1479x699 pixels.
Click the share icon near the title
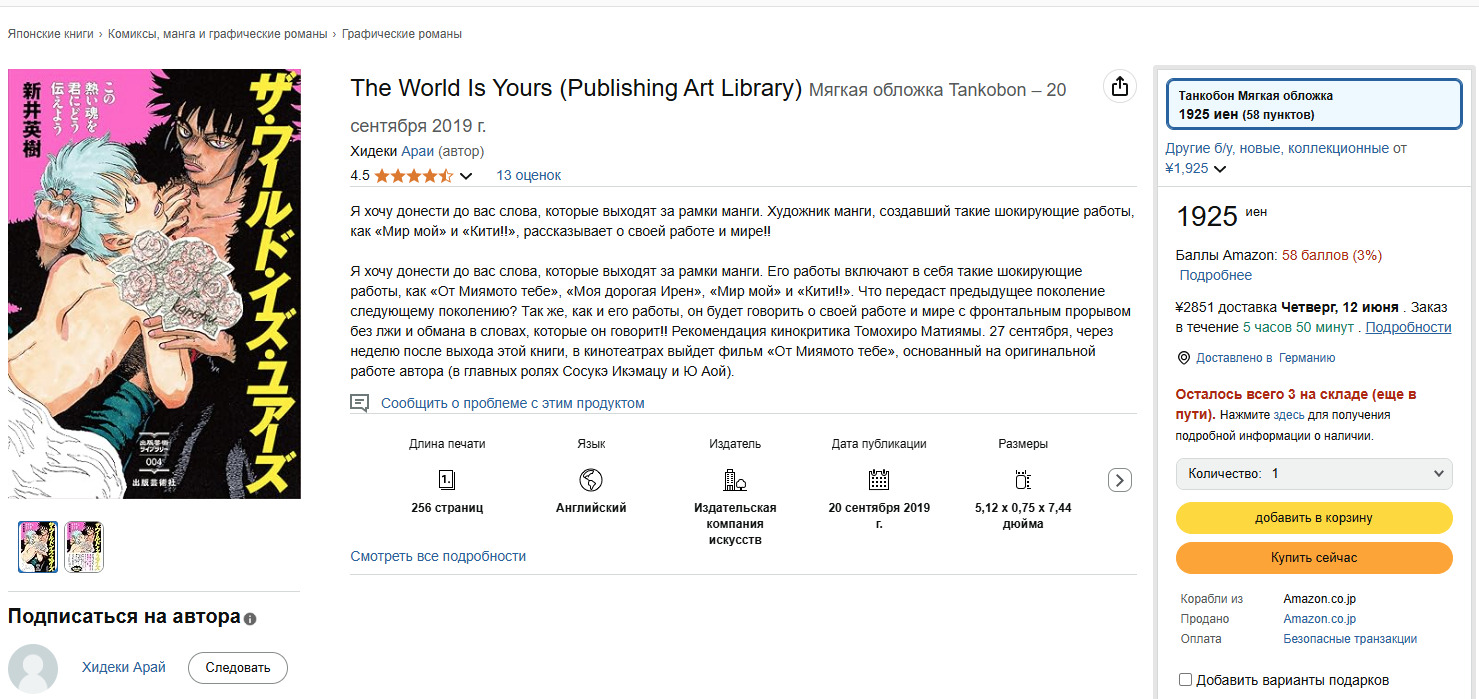point(1120,86)
